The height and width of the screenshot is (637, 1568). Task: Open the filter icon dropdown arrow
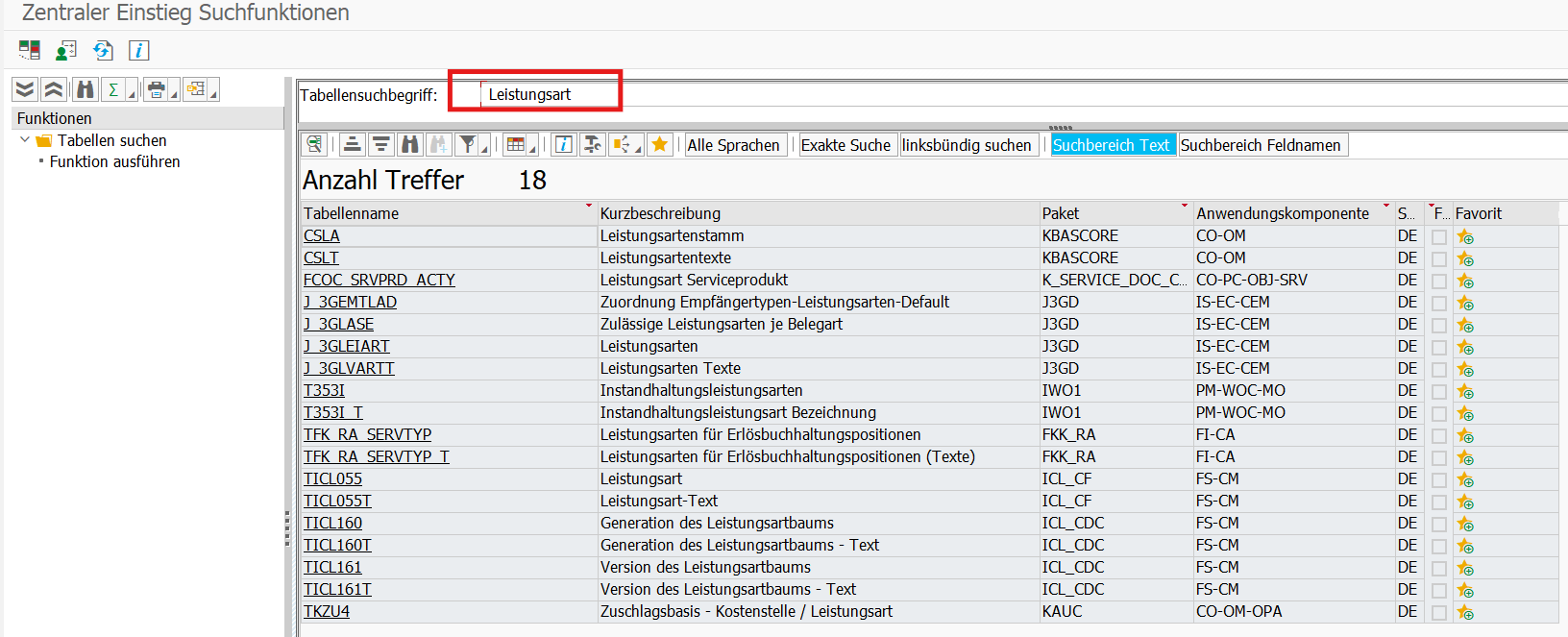click(x=484, y=149)
